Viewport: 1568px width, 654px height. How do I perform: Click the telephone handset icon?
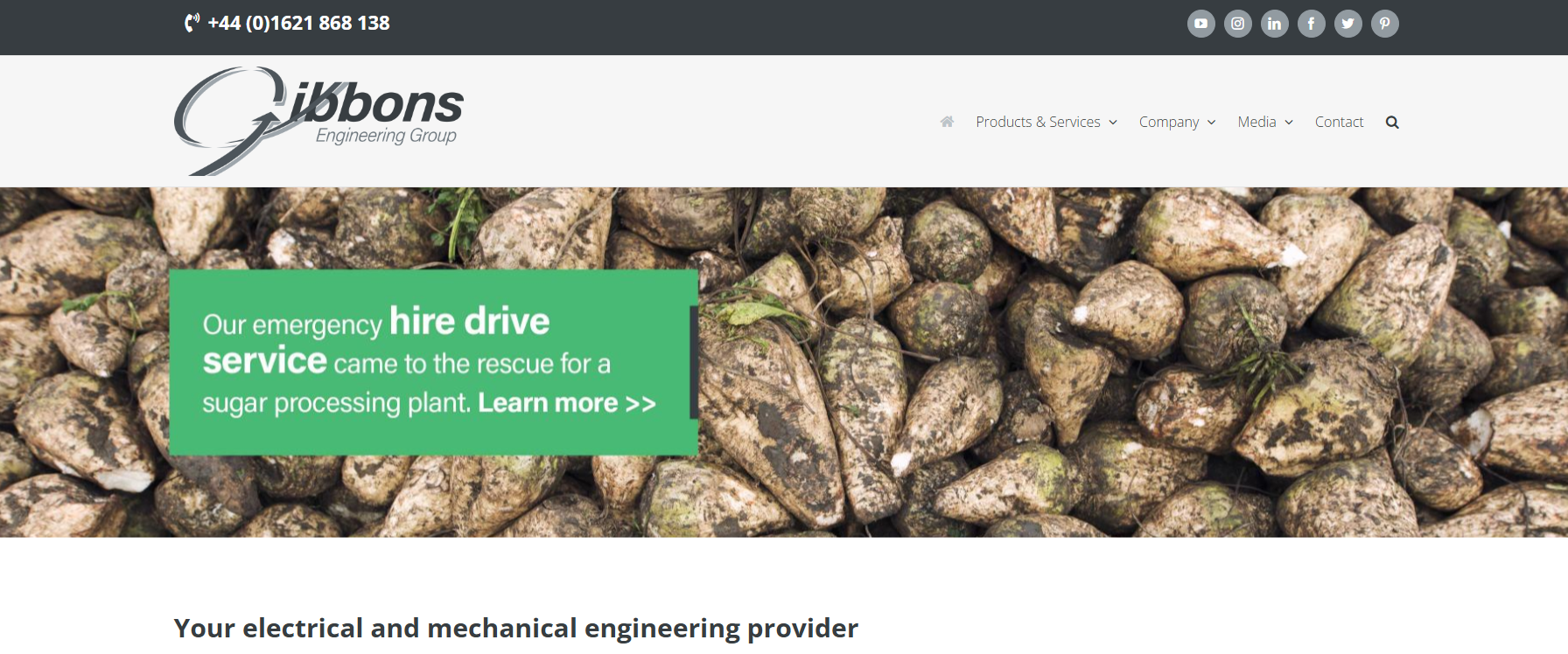pos(192,23)
